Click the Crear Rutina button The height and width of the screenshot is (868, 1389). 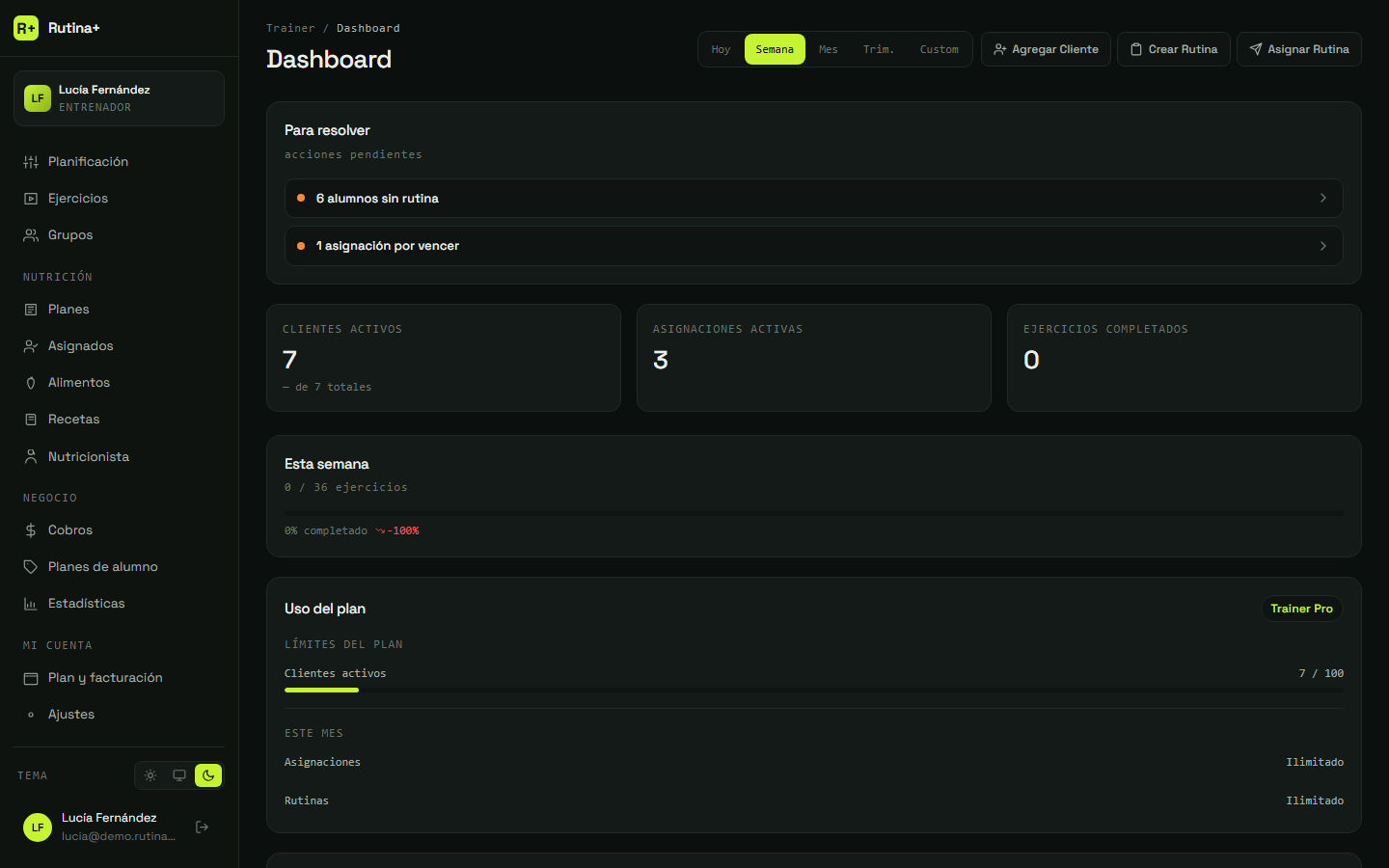pos(1174,49)
